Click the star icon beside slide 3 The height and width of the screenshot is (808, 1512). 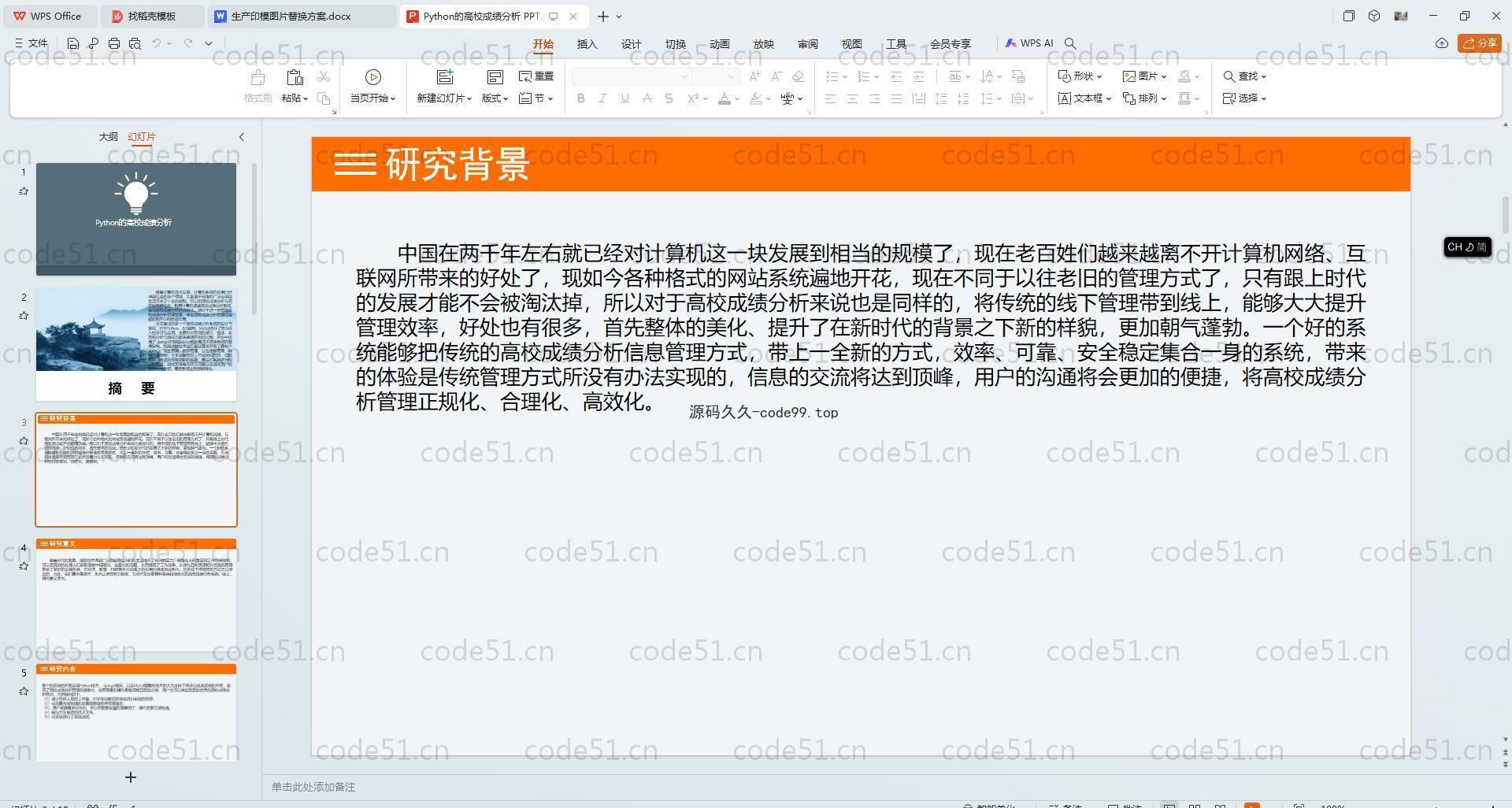(24, 441)
